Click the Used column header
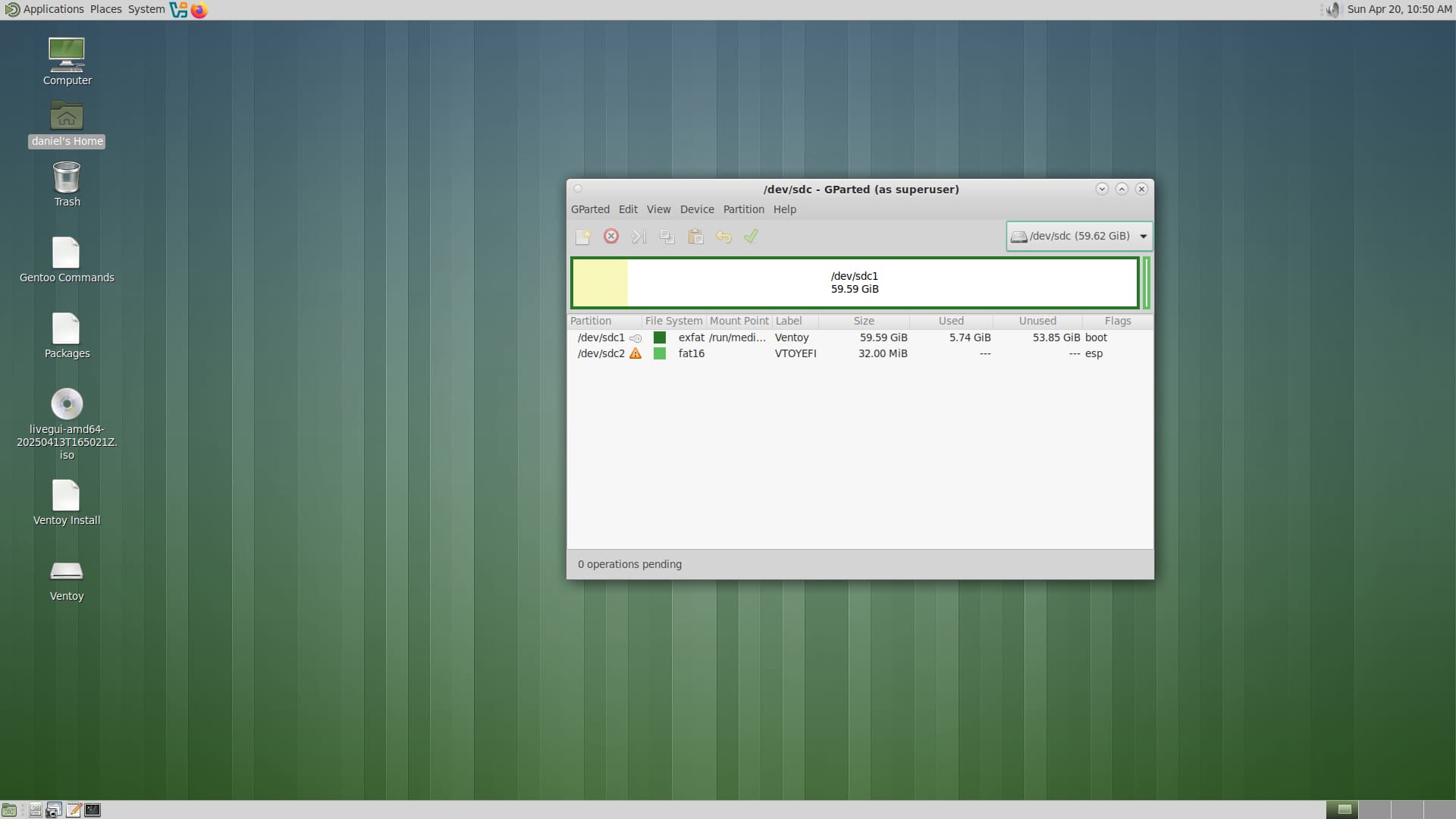 951,321
